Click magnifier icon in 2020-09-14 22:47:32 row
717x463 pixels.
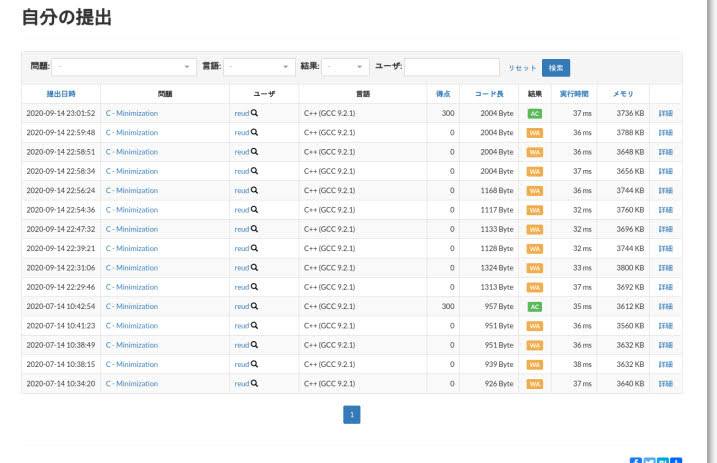click(254, 229)
